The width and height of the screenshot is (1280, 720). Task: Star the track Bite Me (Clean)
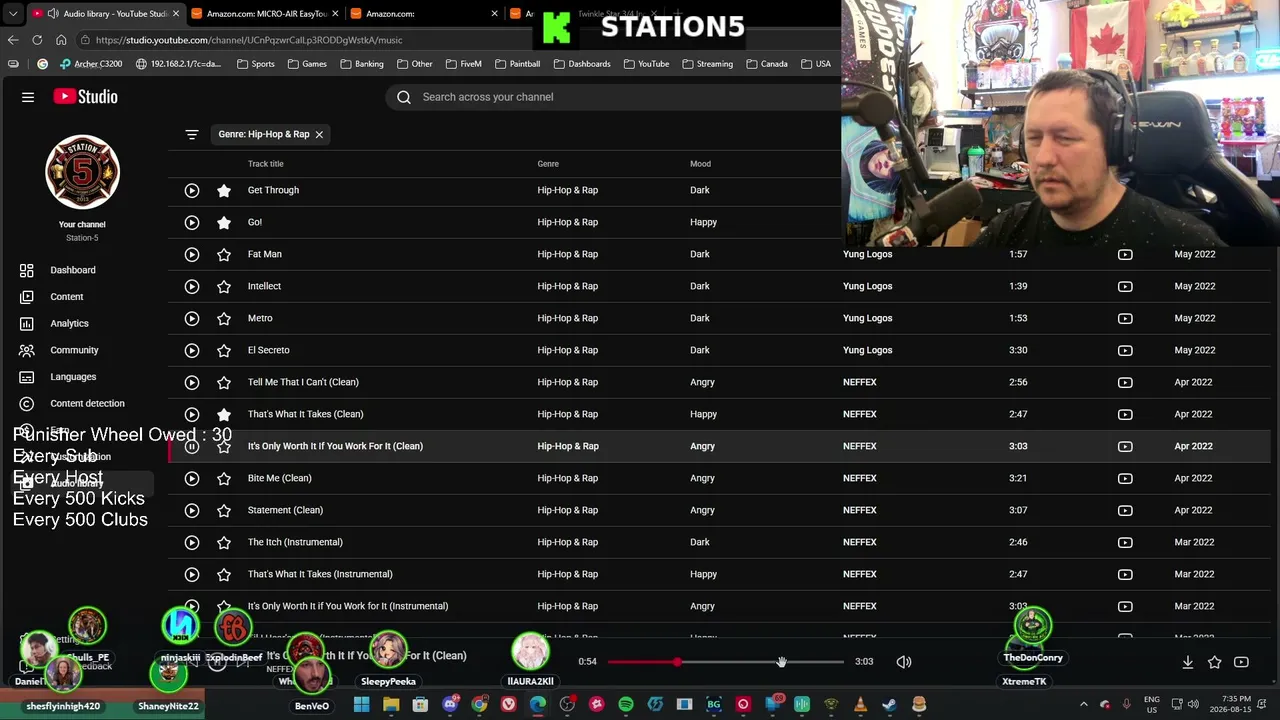pos(224,478)
